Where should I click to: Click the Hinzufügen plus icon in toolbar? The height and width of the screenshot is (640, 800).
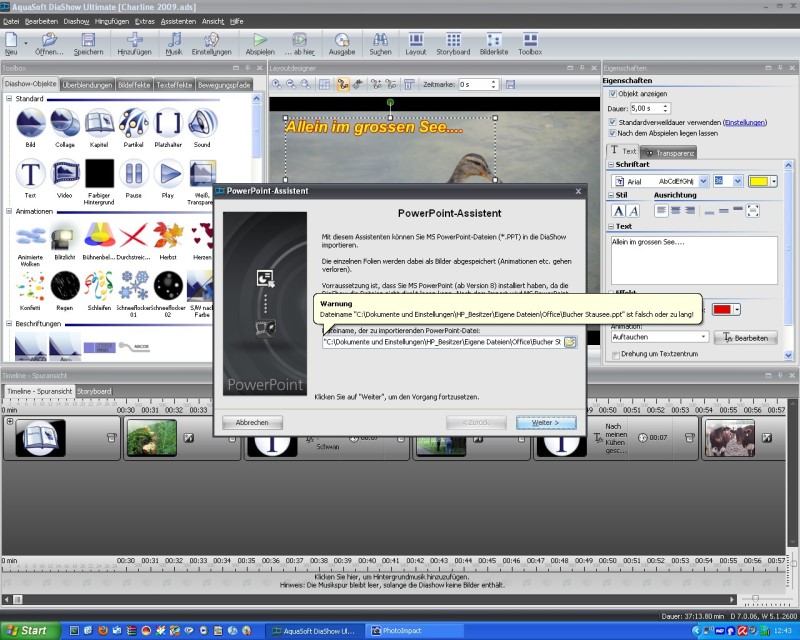point(133,40)
